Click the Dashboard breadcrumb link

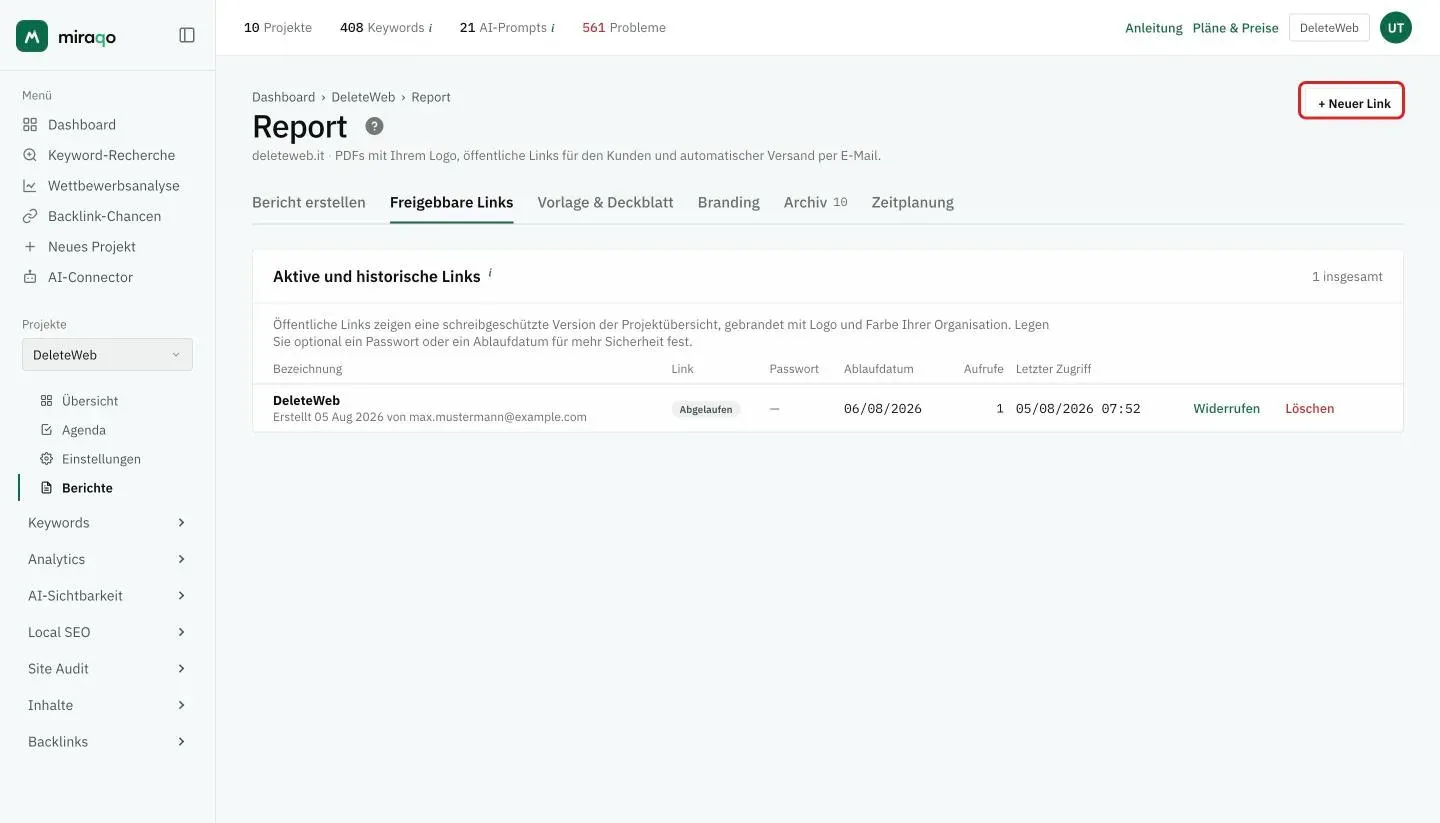point(284,97)
